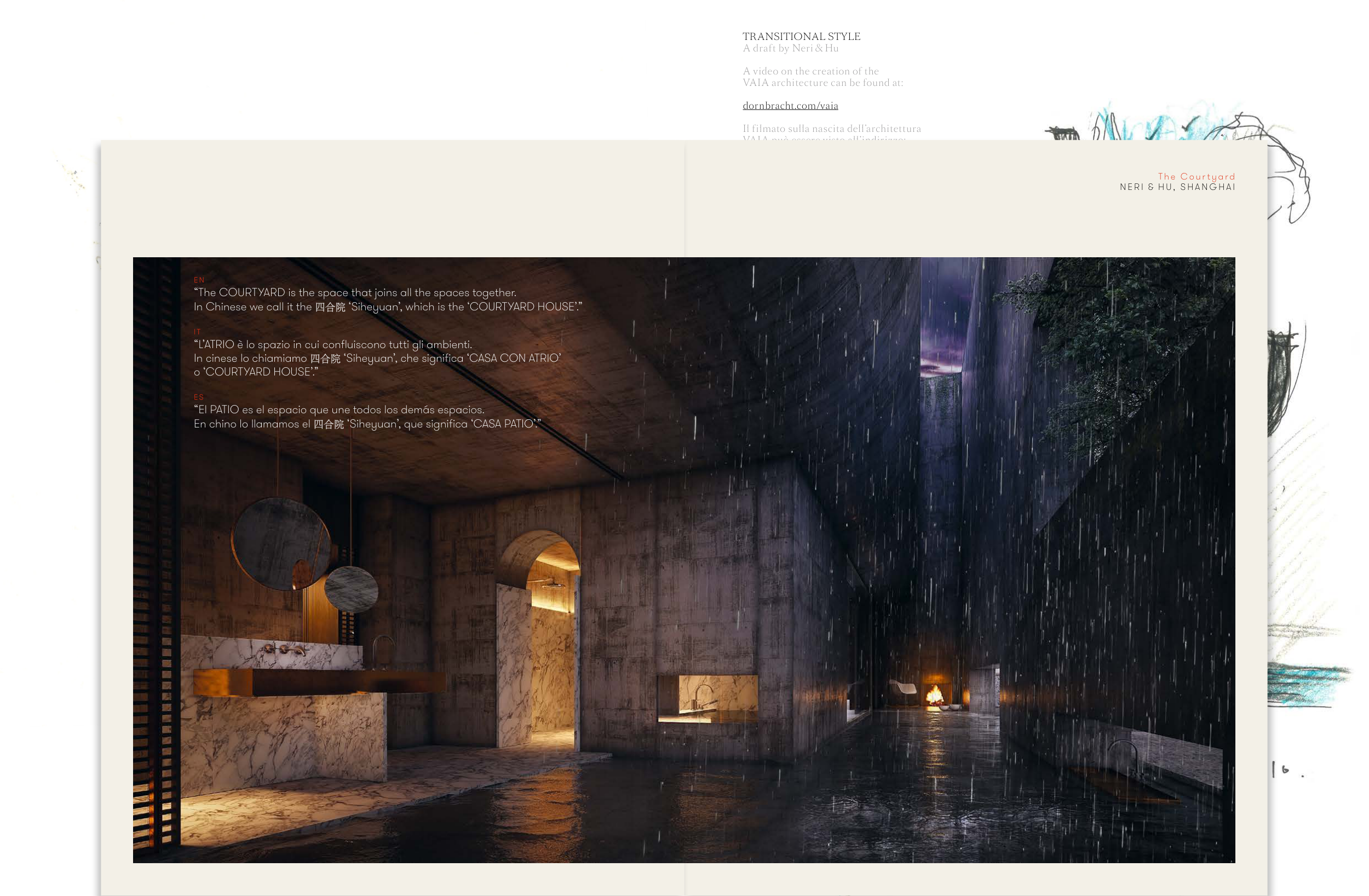Click the 'NERI & HU, SHANGHAI' caption
The height and width of the screenshot is (896, 1369).
click(x=1177, y=187)
